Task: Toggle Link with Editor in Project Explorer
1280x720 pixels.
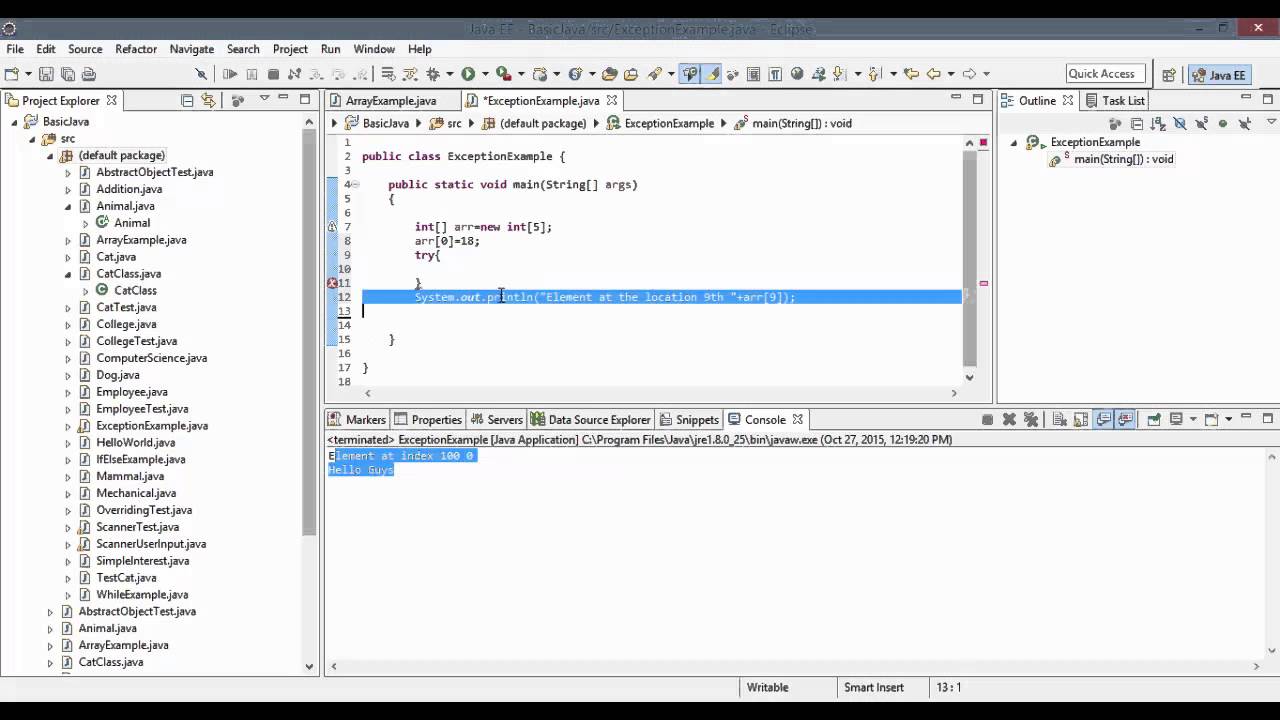Action: 208,100
